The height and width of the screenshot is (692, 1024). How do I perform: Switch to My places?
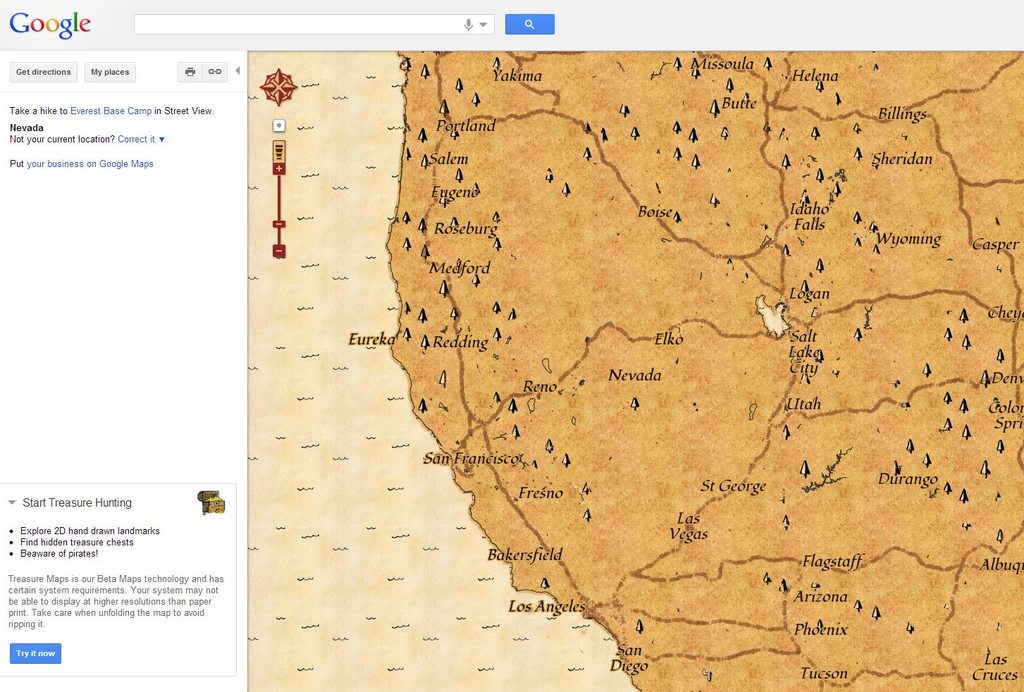[110, 71]
